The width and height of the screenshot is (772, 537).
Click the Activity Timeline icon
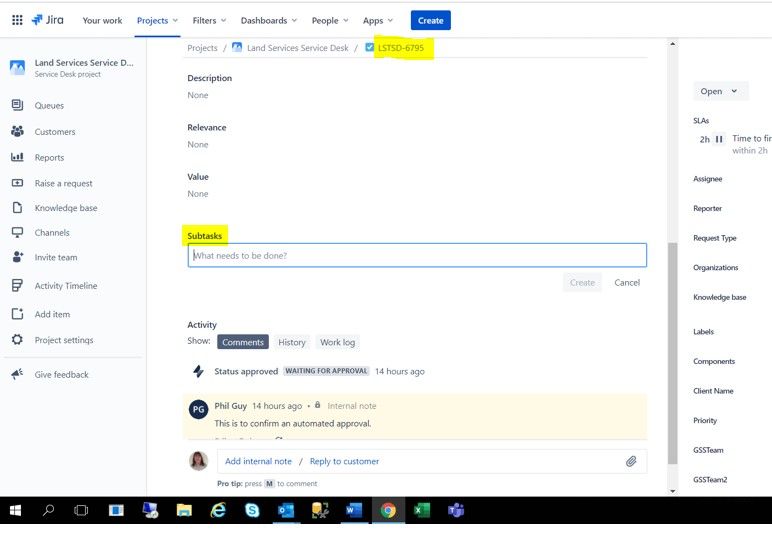(x=17, y=285)
